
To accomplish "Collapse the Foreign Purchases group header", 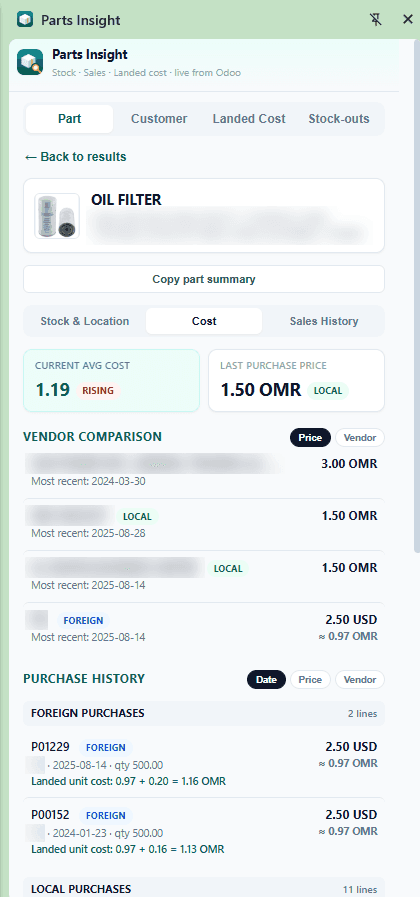I will [x=204, y=713].
